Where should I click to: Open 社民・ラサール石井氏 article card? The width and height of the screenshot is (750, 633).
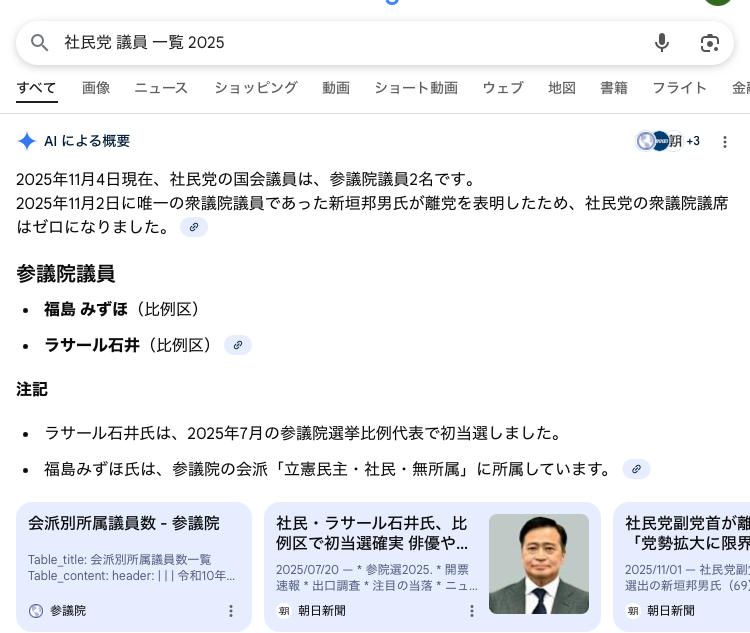[x=372, y=534]
